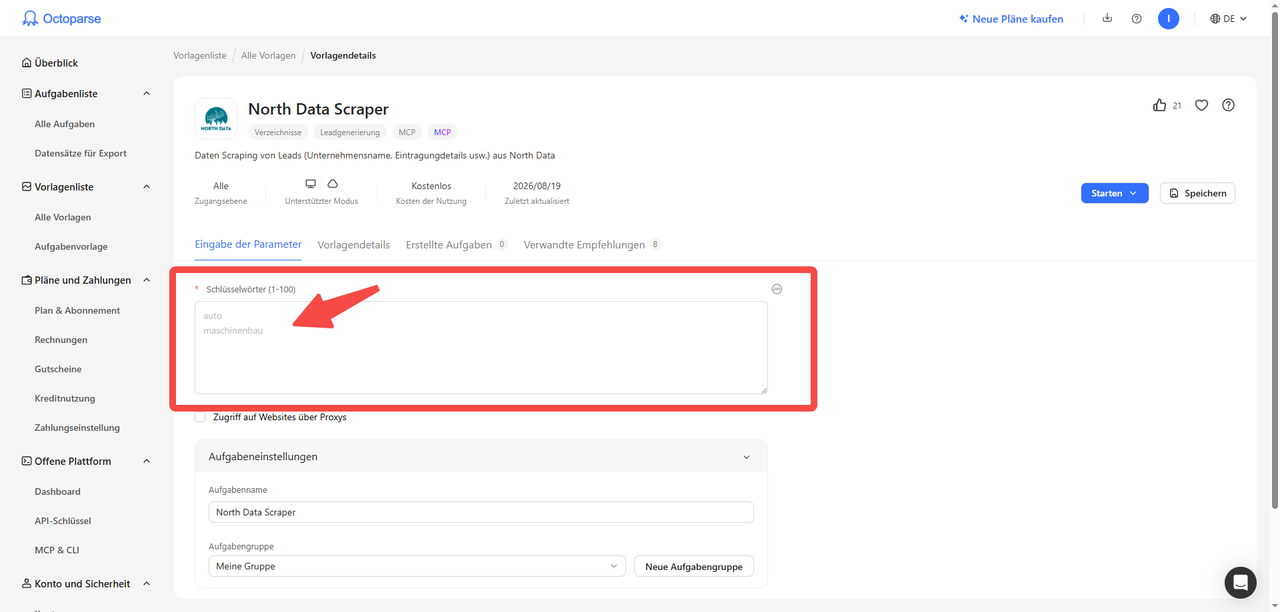Open Alle Vorlagen in sidebar
Viewport: 1280px width, 612px height.
[x=63, y=217]
